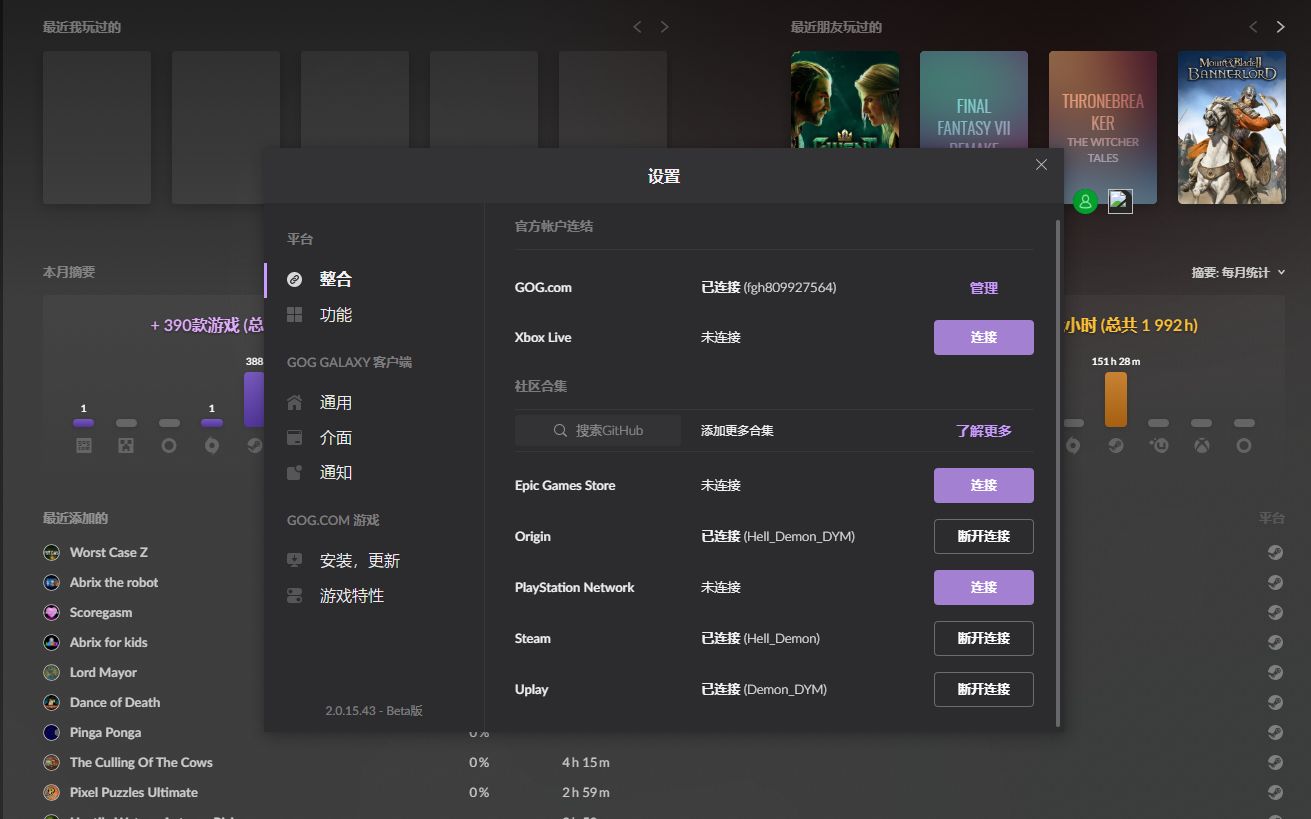Click purple 388 games chart bar
This screenshot has height=819, width=1311.
254,399
